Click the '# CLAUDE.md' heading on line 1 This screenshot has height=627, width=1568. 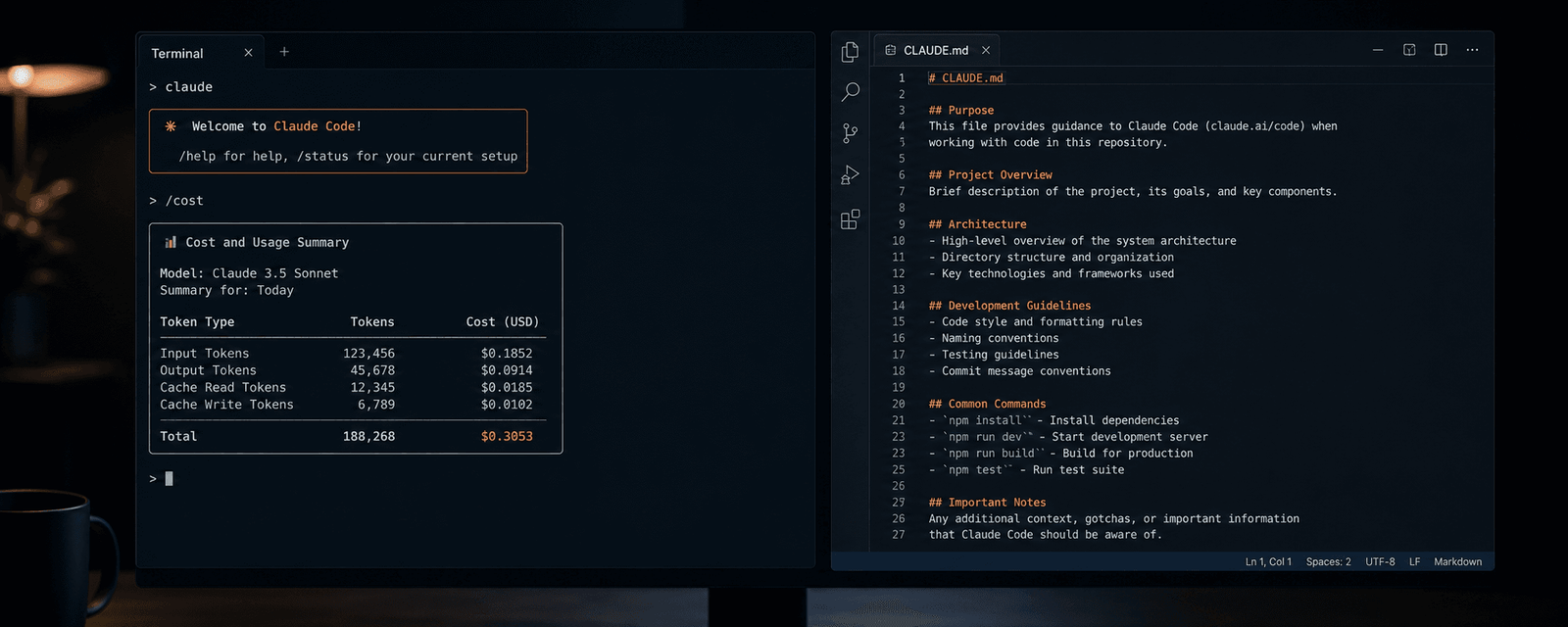(966, 77)
